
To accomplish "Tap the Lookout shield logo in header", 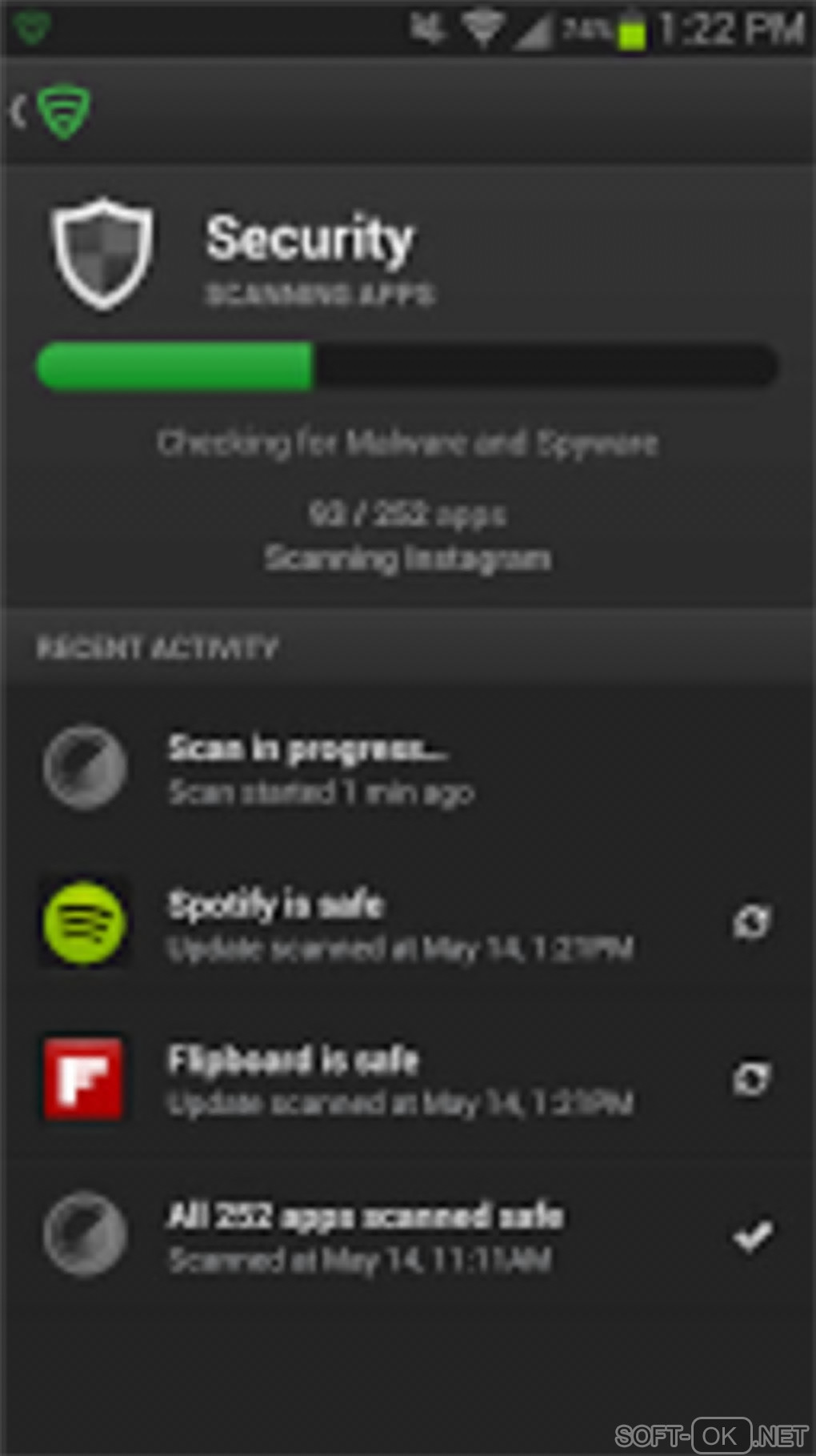I will [x=65, y=111].
